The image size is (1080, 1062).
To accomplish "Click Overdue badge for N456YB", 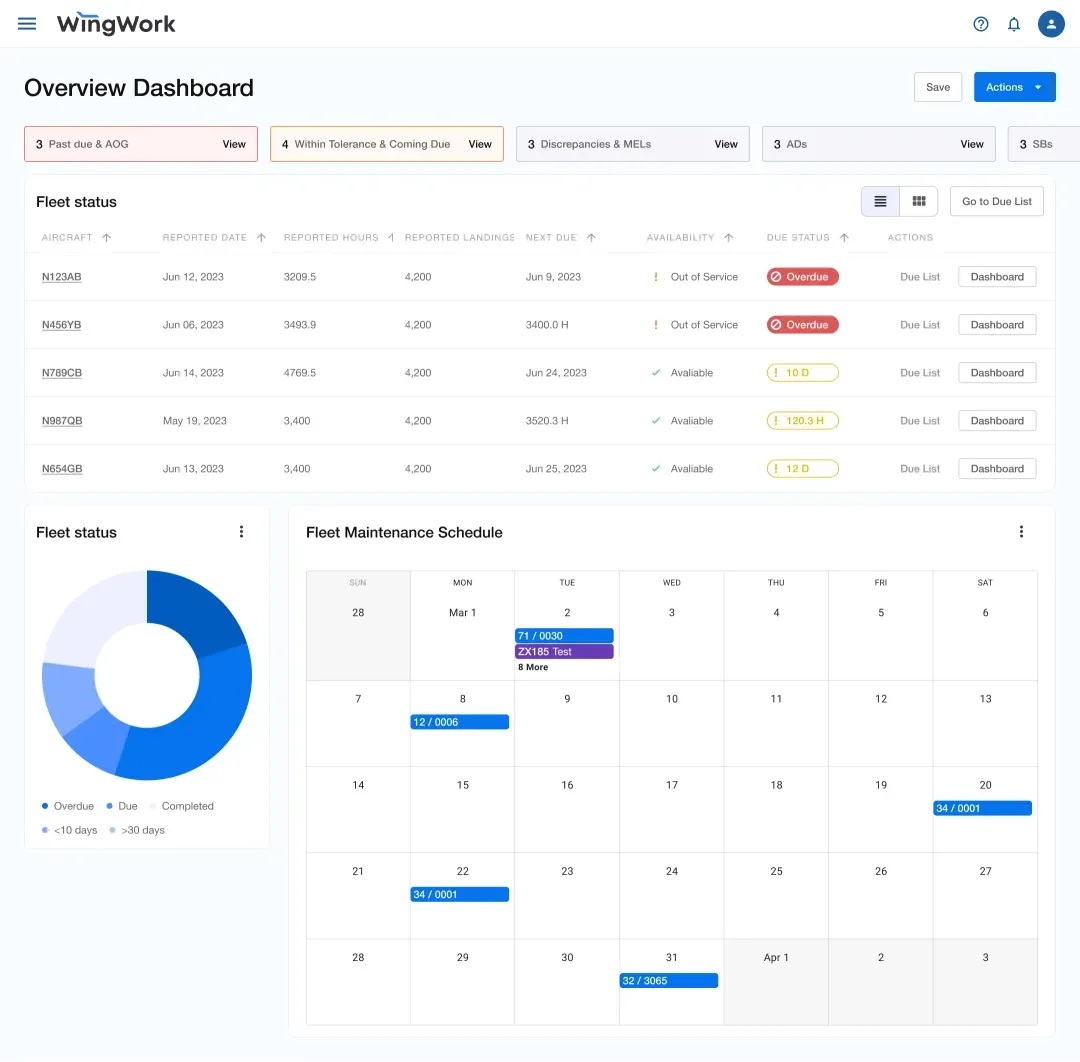I will [x=802, y=325].
